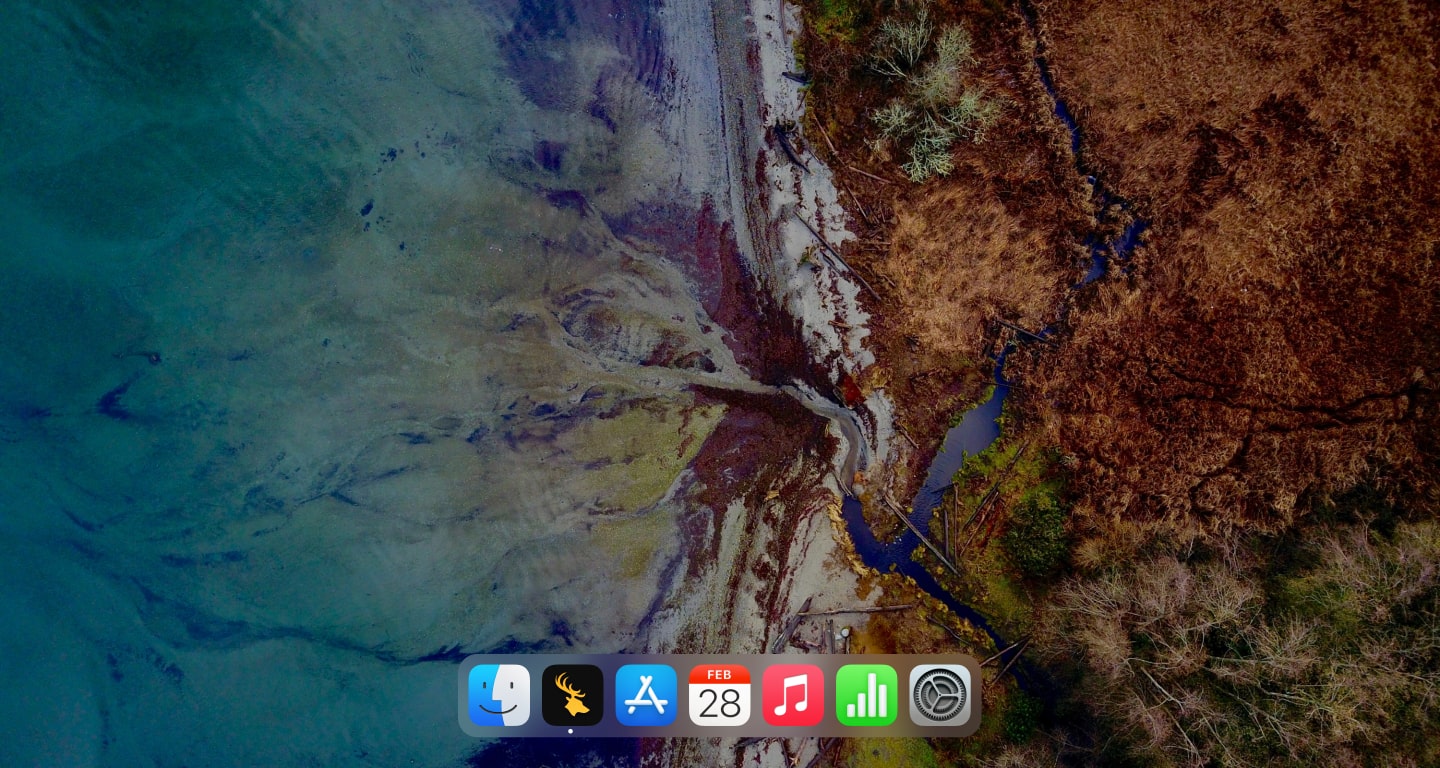Click the blue App Store 'A' icon
Image resolution: width=1440 pixels, height=768 pixels.
pyautogui.click(x=645, y=694)
